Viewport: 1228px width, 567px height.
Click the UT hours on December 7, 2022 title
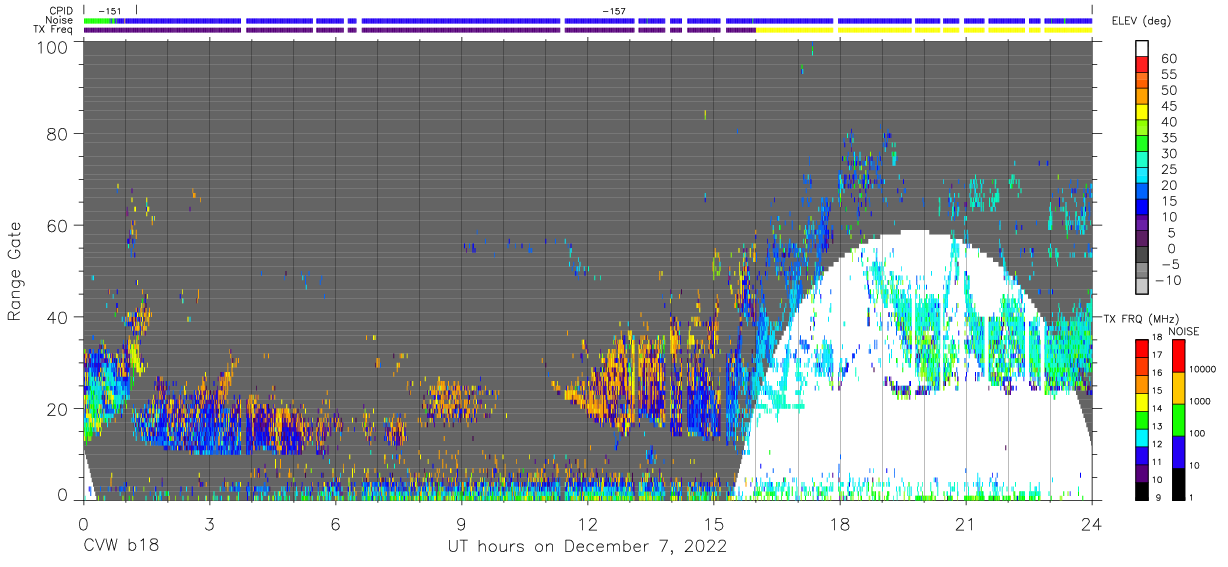coord(586,547)
